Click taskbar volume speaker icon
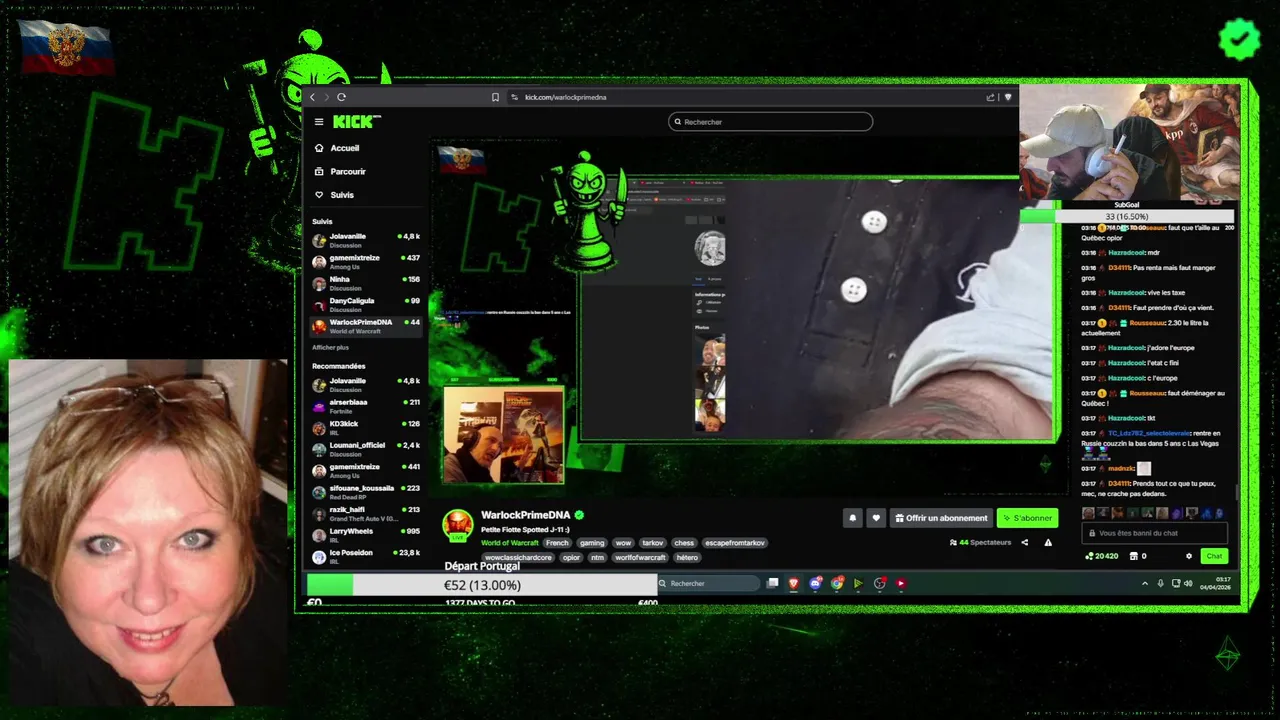 point(1188,583)
